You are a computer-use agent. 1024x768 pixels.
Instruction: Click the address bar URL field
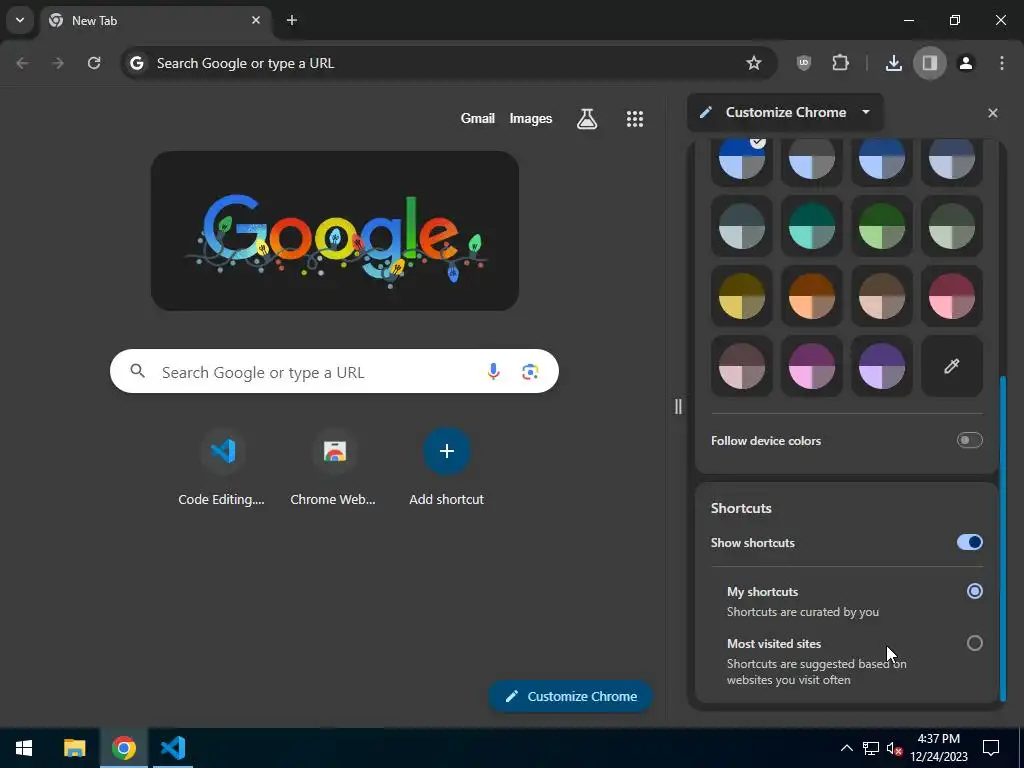[449, 63]
